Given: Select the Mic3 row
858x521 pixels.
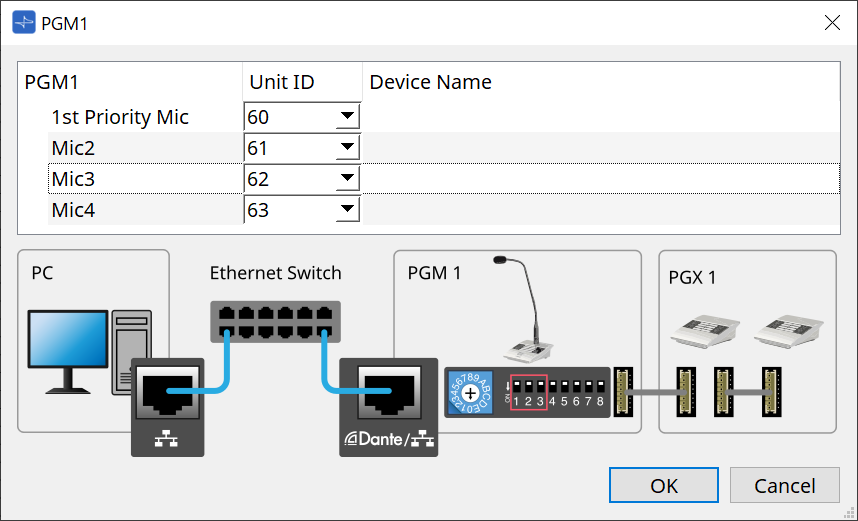Looking at the screenshot, I should point(140,179).
